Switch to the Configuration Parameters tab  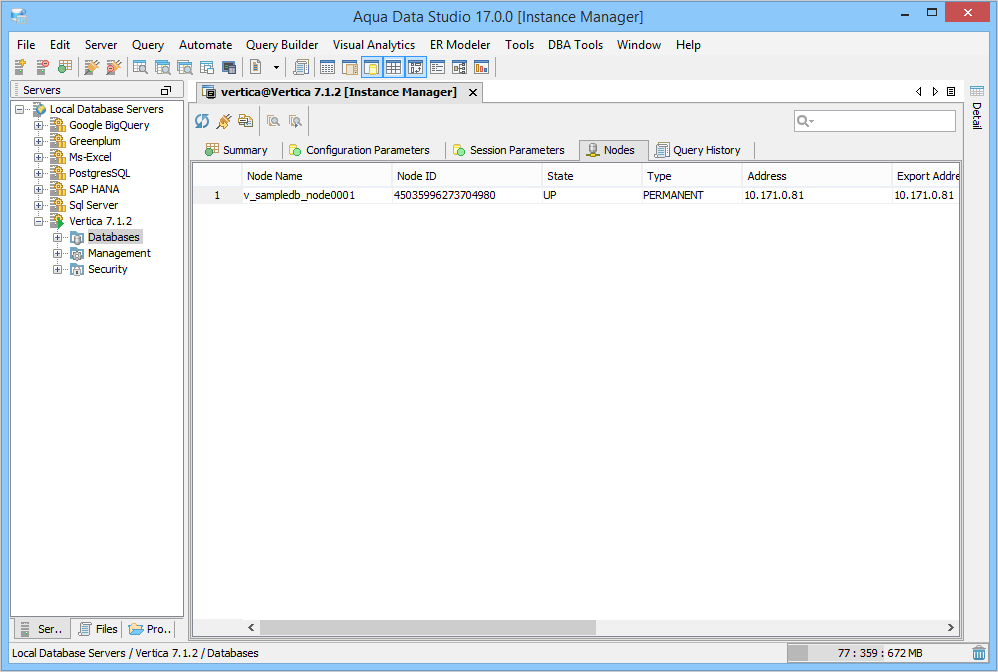(x=360, y=150)
